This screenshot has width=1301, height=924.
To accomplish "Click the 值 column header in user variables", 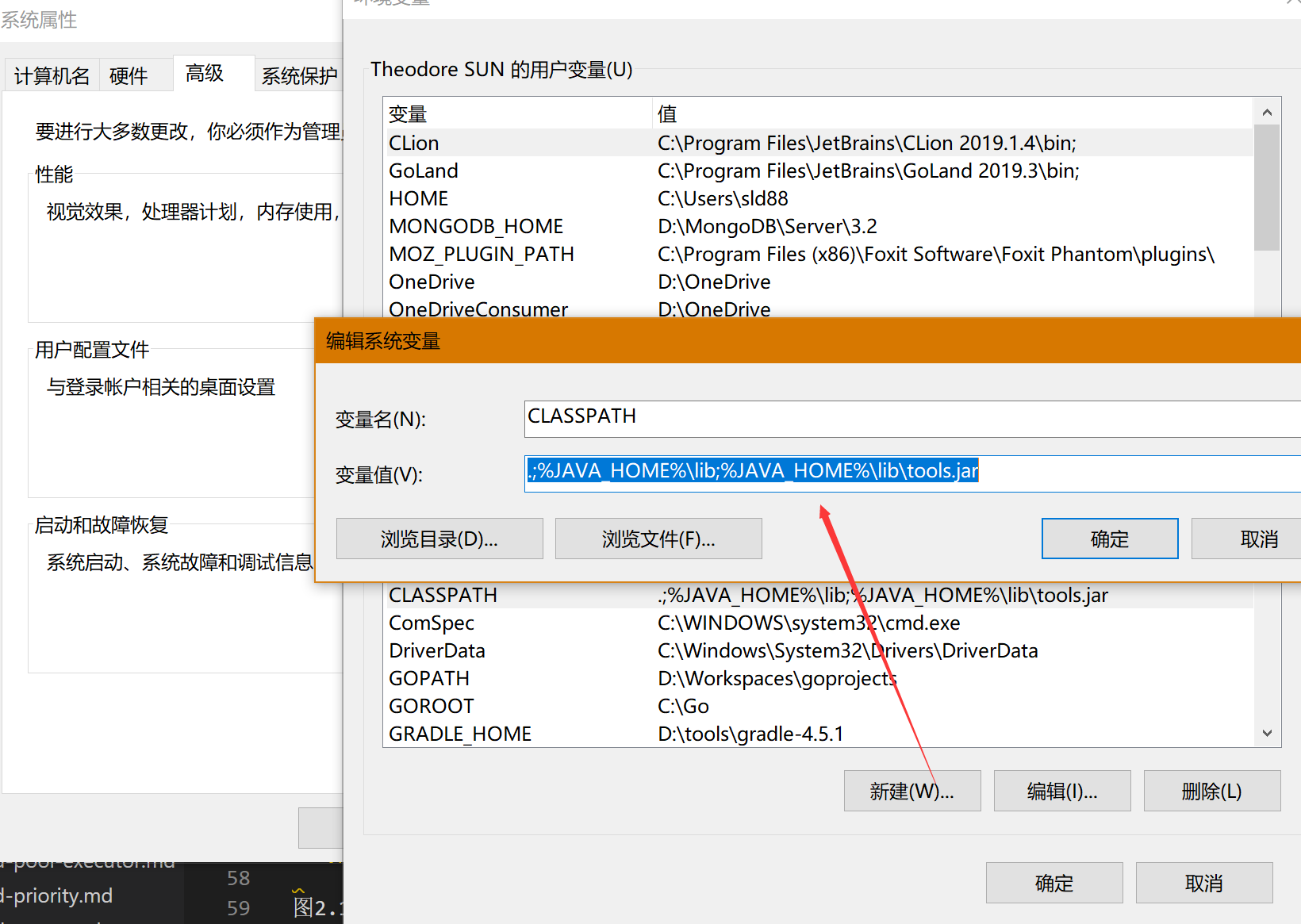I will click(953, 114).
